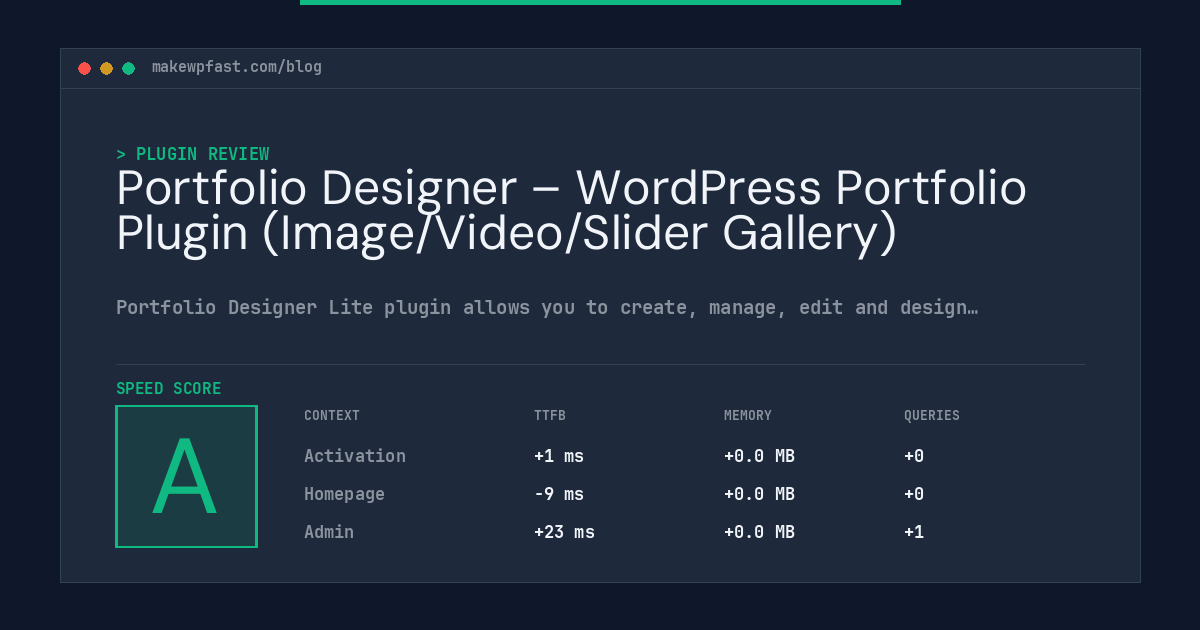1200x630 pixels.
Task: Click the 'Portfolio Designer Lite plugin allows' description
Action: [x=547, y=307]
